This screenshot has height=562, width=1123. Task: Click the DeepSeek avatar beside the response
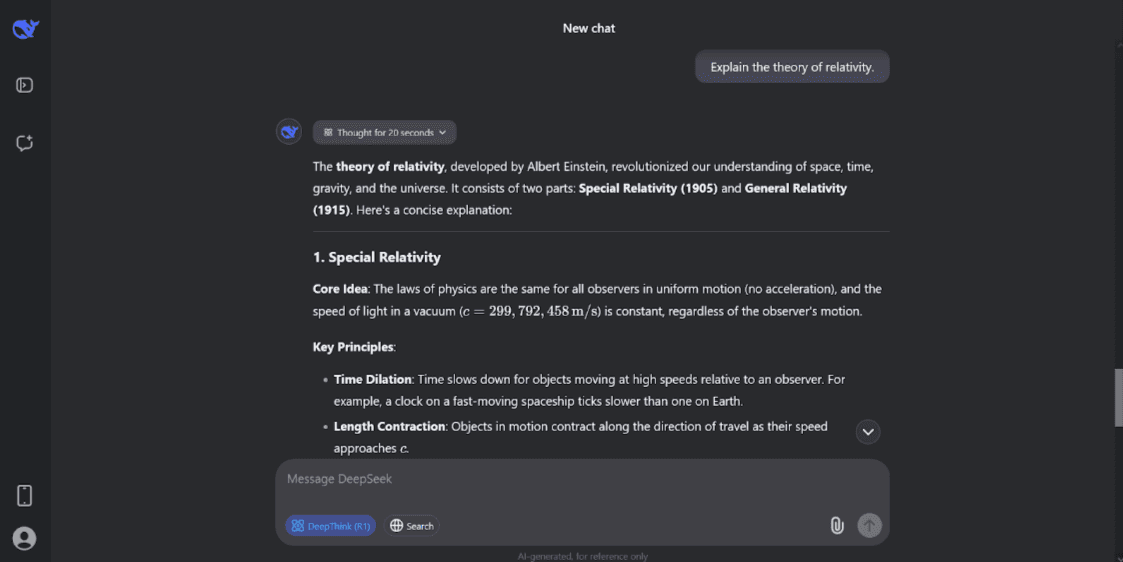[289, 132]
